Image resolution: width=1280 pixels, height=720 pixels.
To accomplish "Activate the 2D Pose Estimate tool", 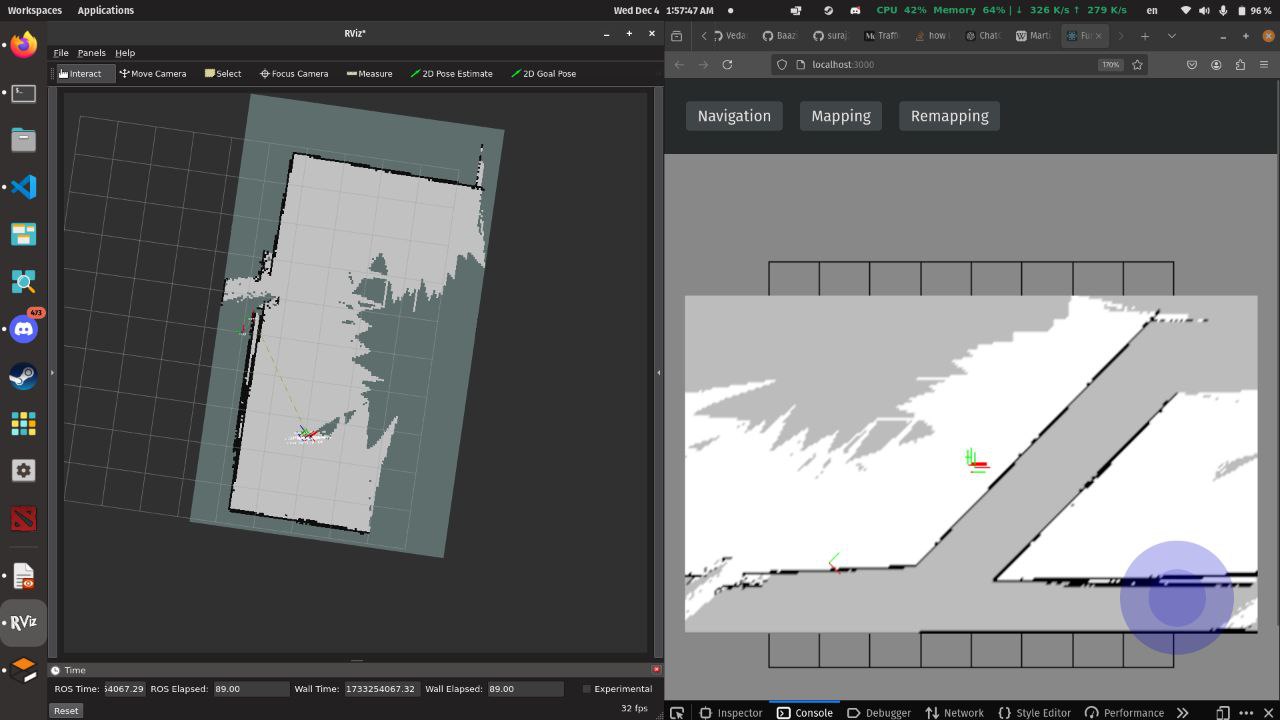I will pyautogui.click(x=451, y=73).
